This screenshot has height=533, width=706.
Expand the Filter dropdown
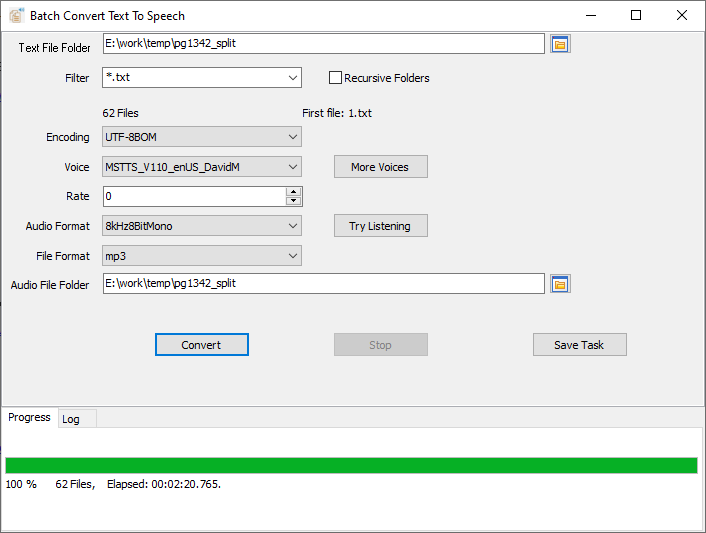pyautogui.click(x=293, y=78)
